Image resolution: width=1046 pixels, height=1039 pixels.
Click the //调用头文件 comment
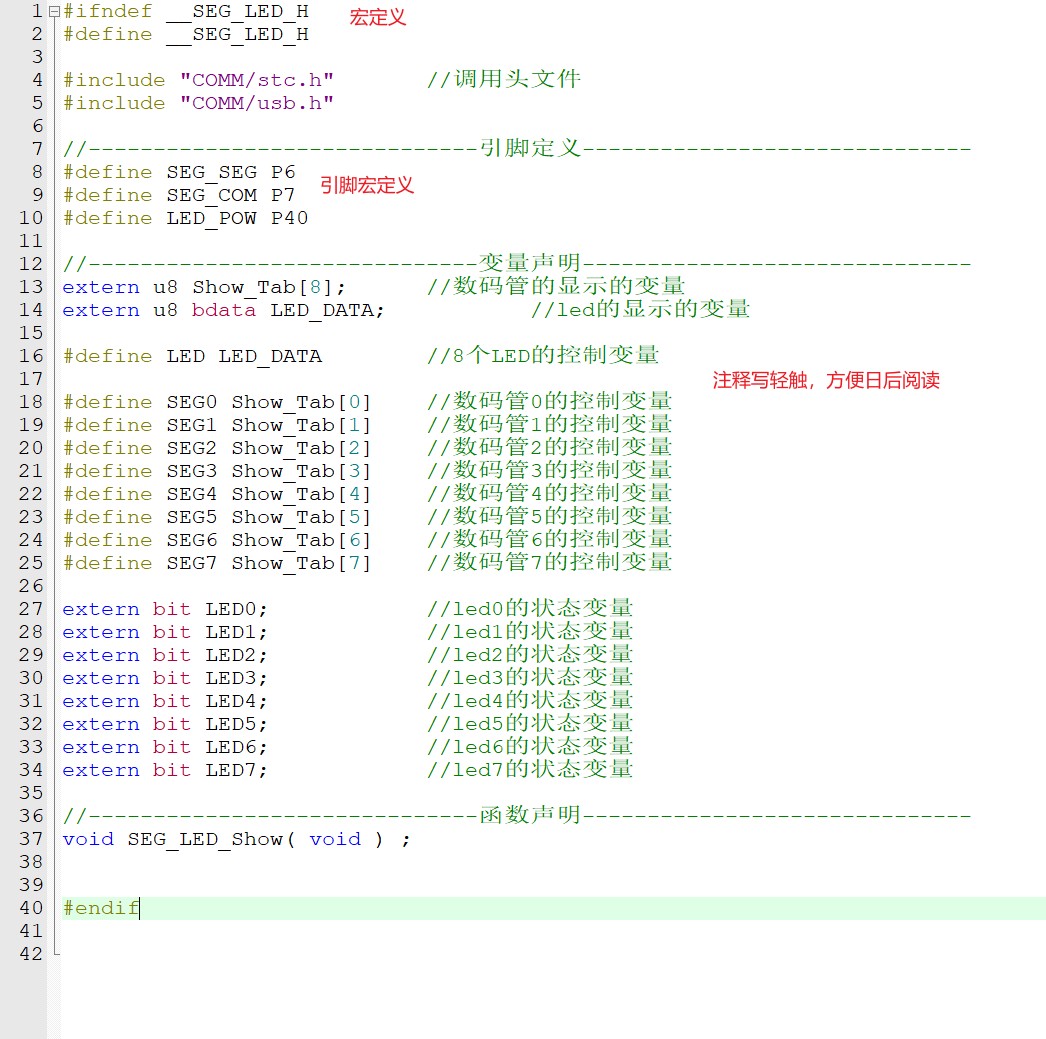click(x=504, y=79)
